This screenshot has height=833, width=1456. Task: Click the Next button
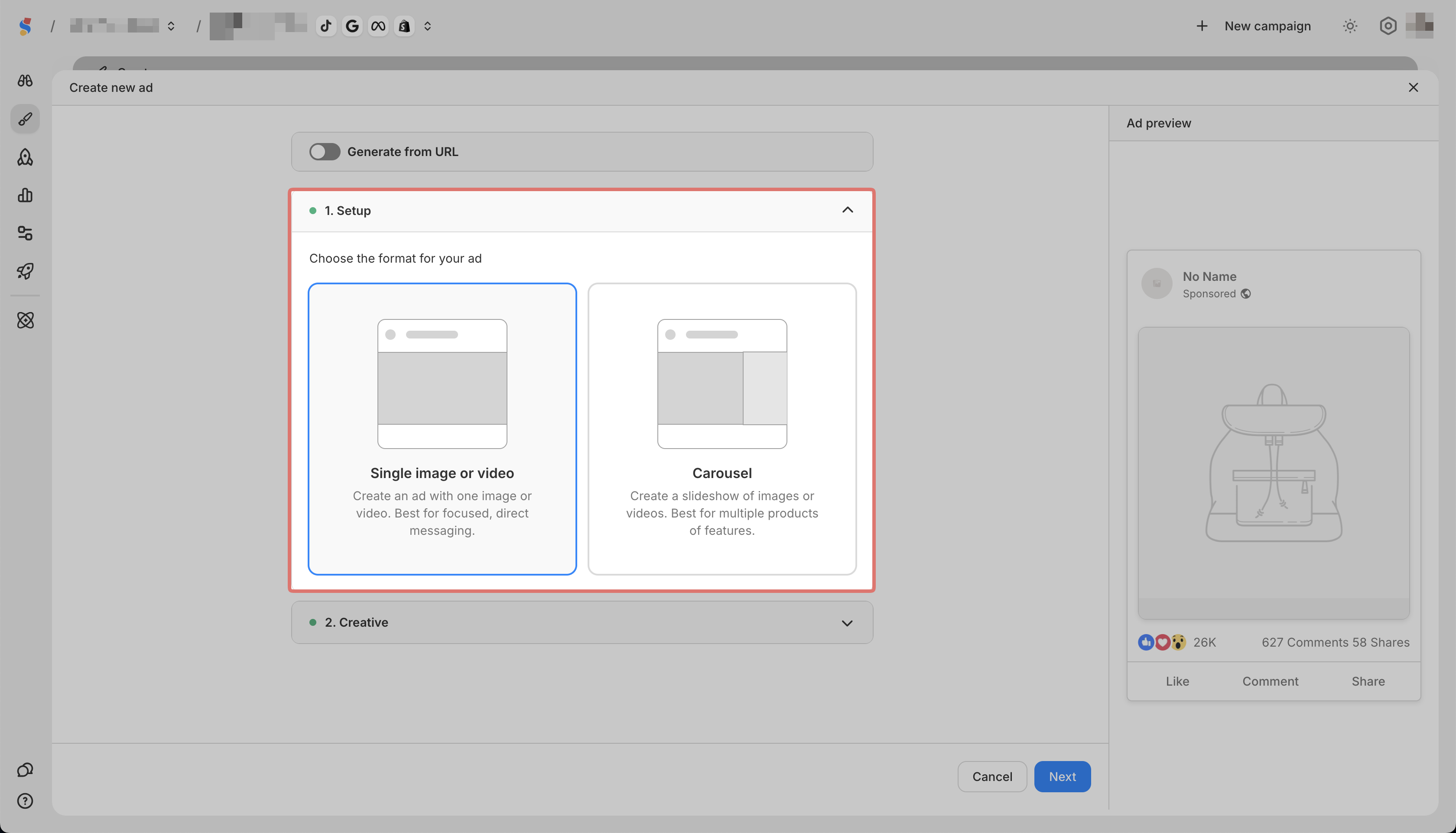coord(1062,776)
